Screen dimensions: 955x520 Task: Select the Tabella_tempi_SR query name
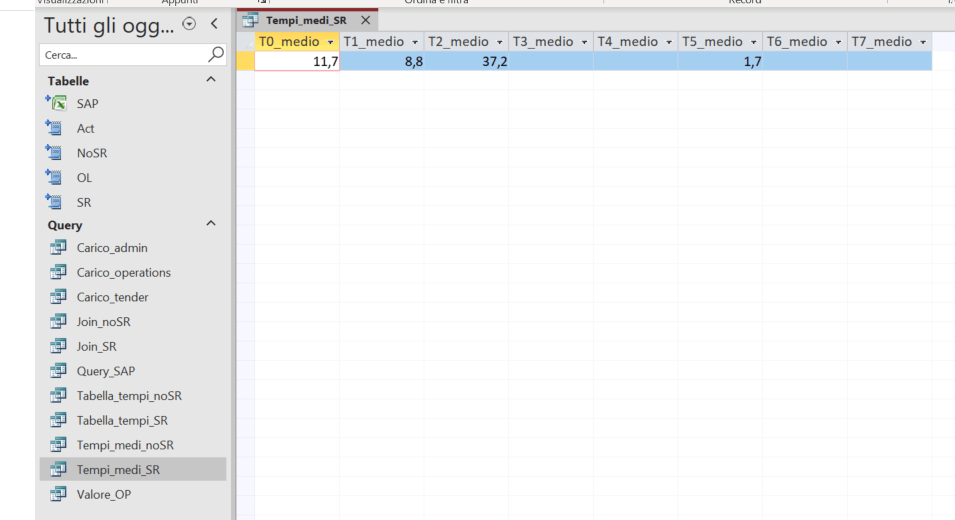tap(122, 420)
